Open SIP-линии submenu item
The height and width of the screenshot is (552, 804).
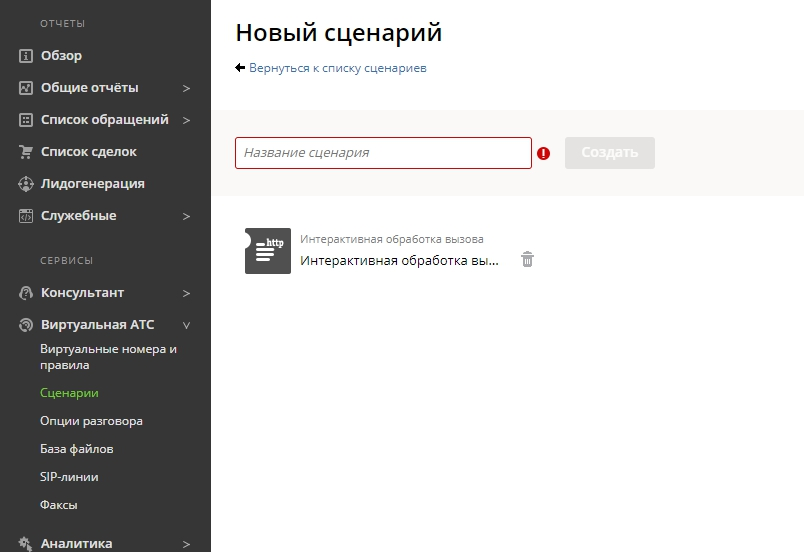point(69,477)
